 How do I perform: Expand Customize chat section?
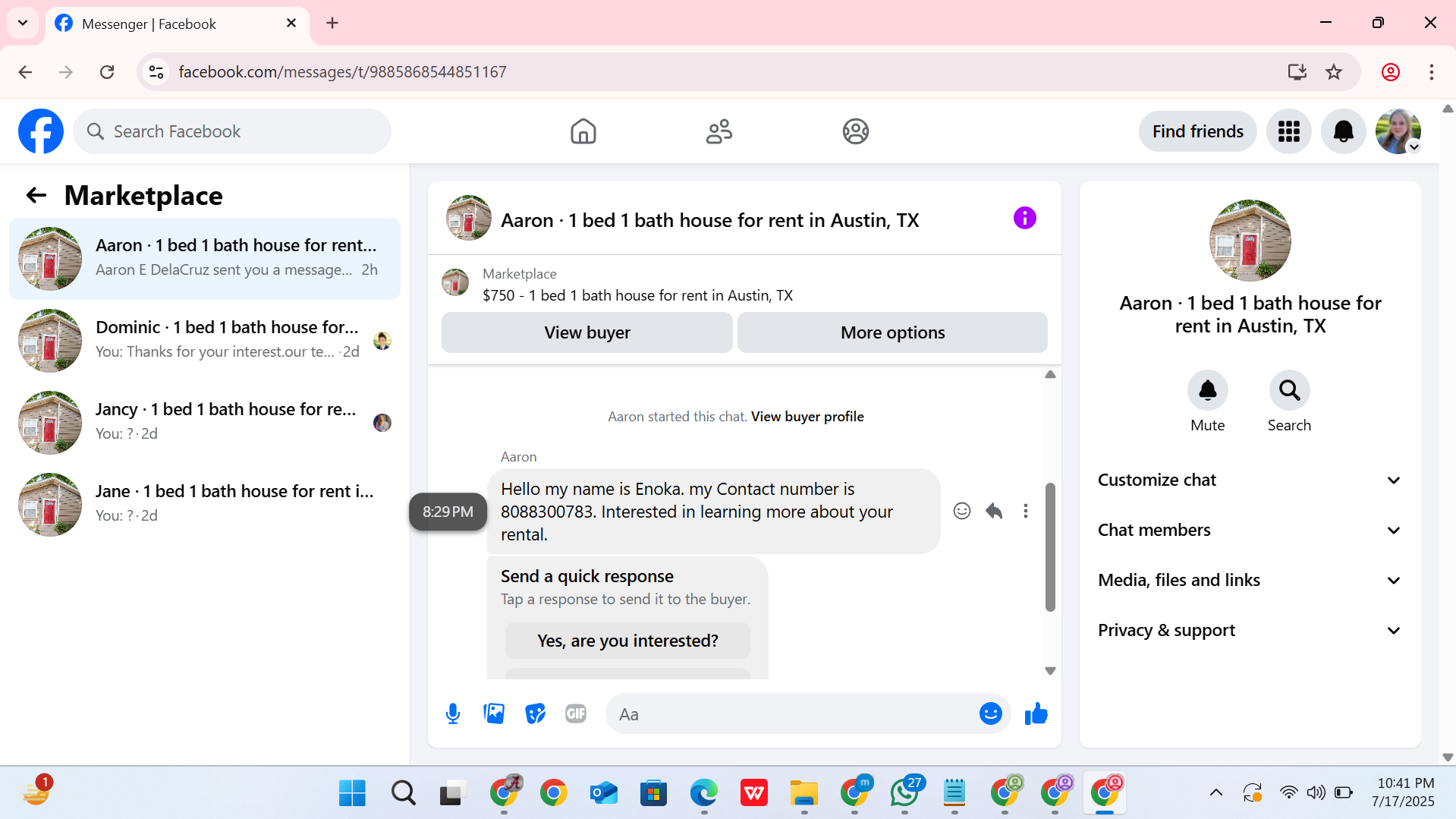[1250, 480]
